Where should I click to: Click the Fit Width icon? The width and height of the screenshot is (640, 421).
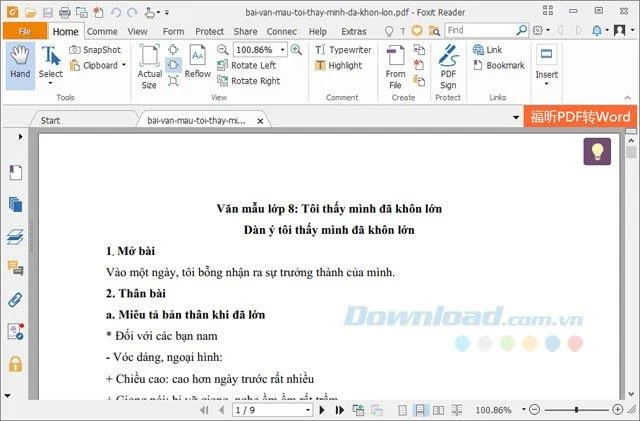coord(173,65)
